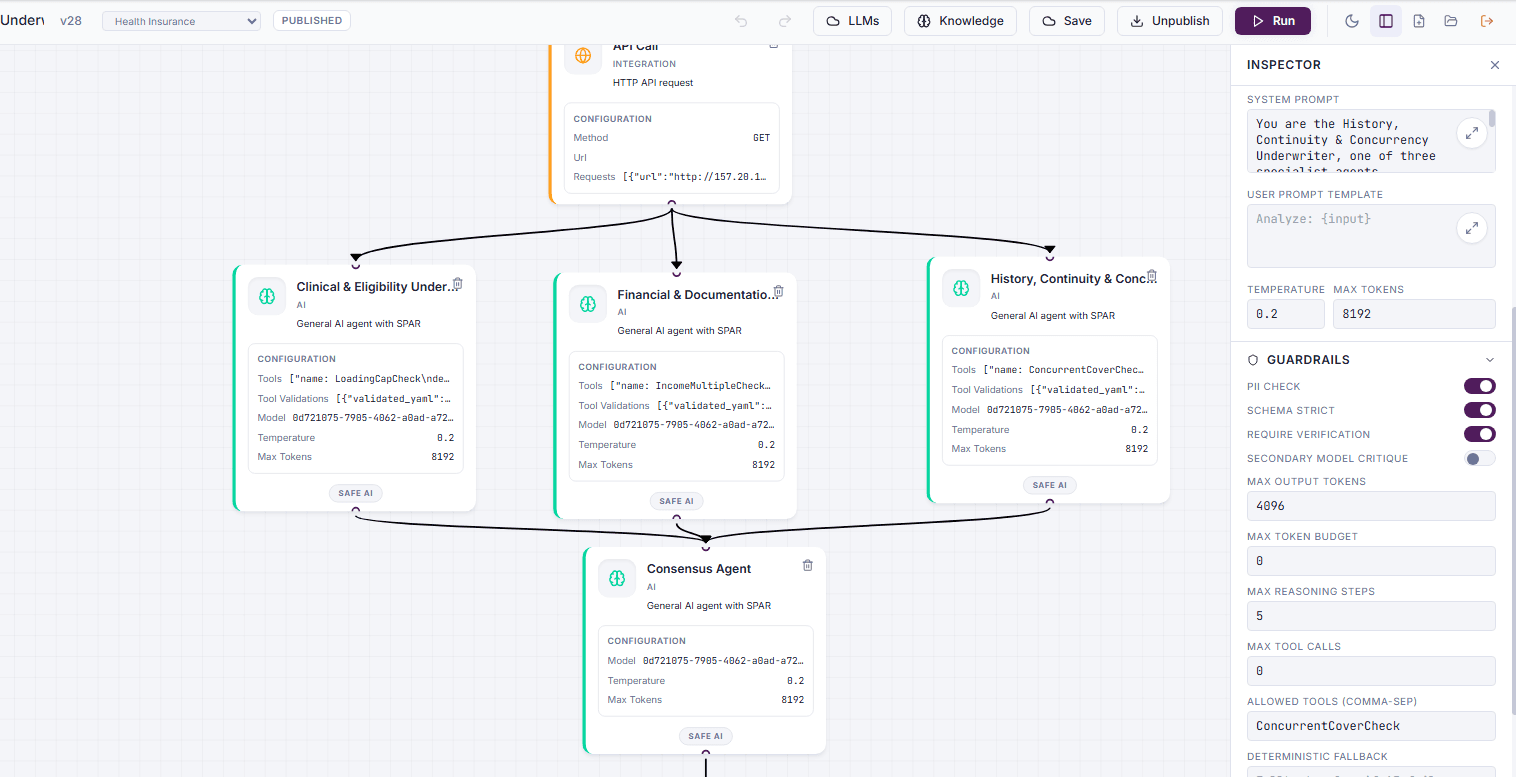Viewport: 1517px width, 777px height.
Task: Select the Financial & Documentation node title
Action: [697, 295]
